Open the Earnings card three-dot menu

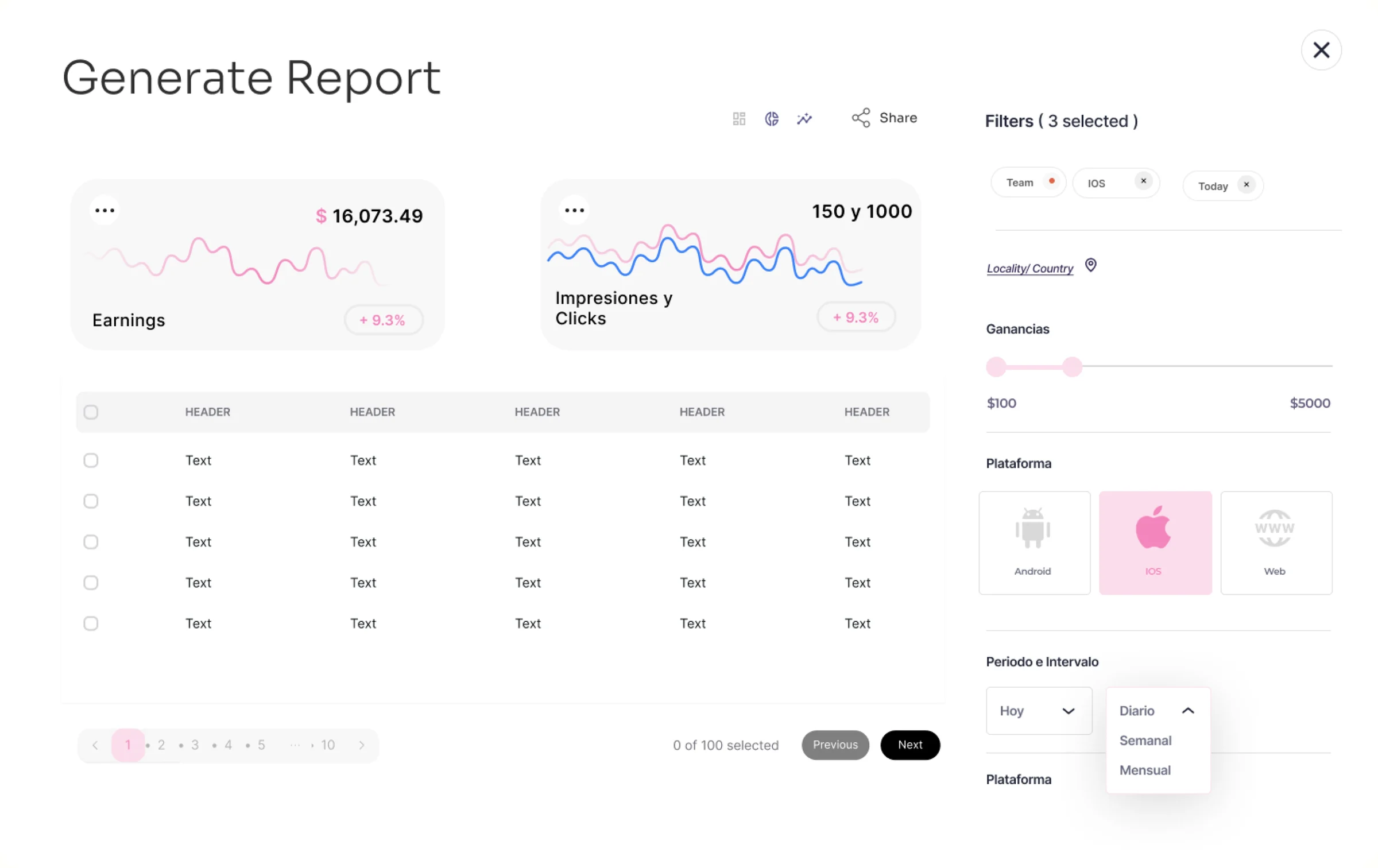click(x=104, y=210)
